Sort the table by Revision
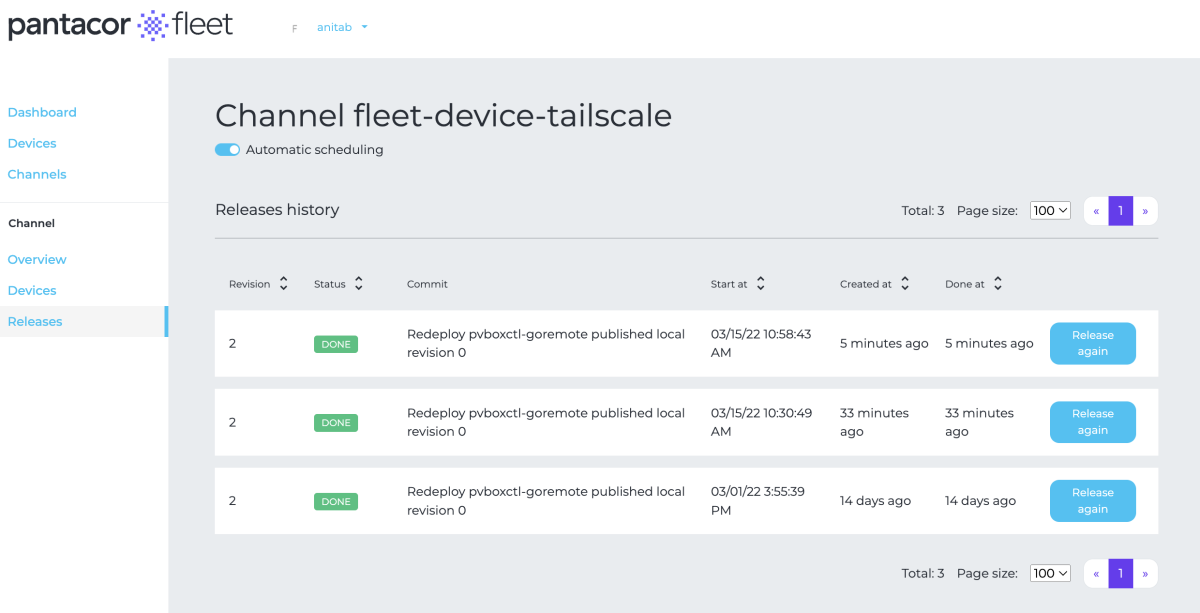This screenshot has width=1200, height=613. [x=284, y=283]
